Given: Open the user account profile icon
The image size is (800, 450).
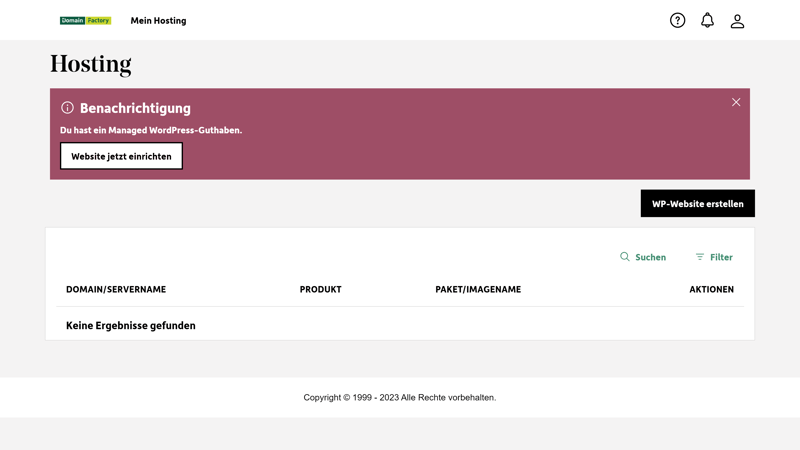Looking at the screenshot, I should pos(737,20).
